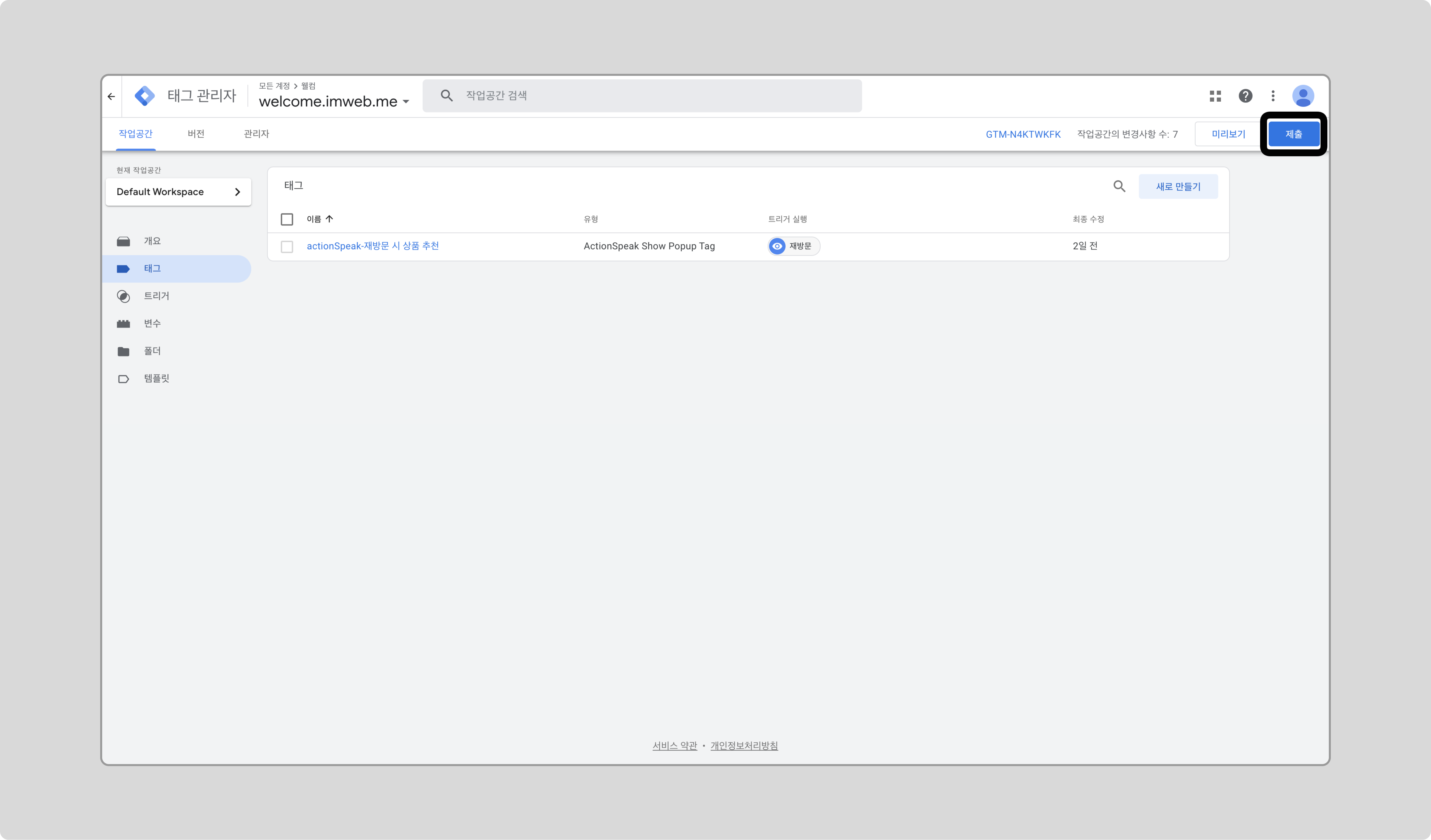Check the box for actionSpeak-재방문 시 상품 추천
Screen dimensions: 1431x840
tap(287, 246)
